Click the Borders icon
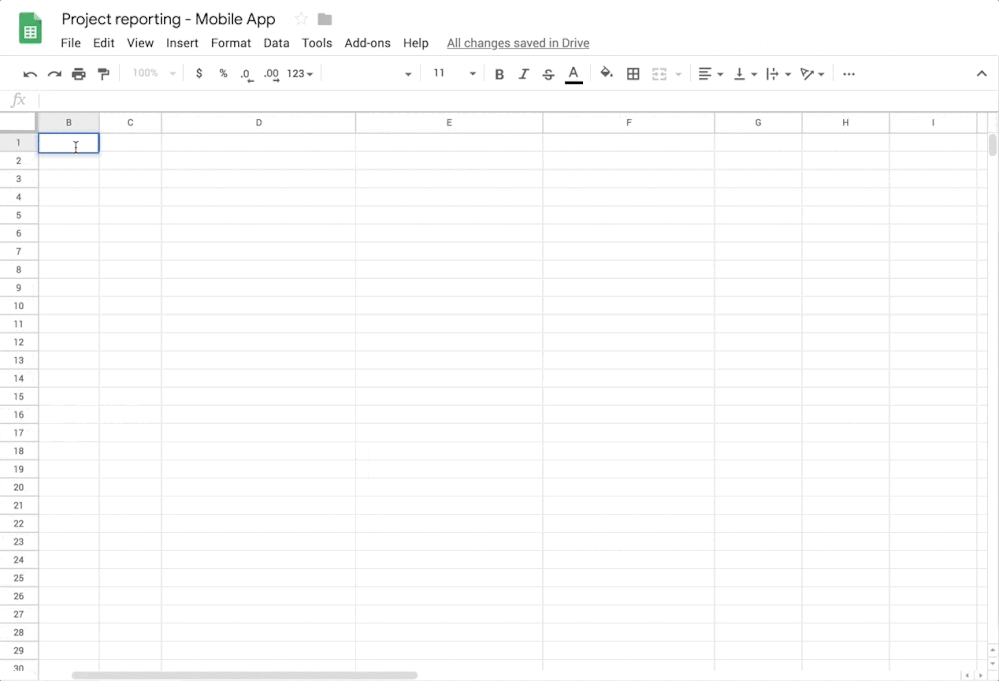Image resolution: width=999 pixels, height=681 pixels. [633, 74]
